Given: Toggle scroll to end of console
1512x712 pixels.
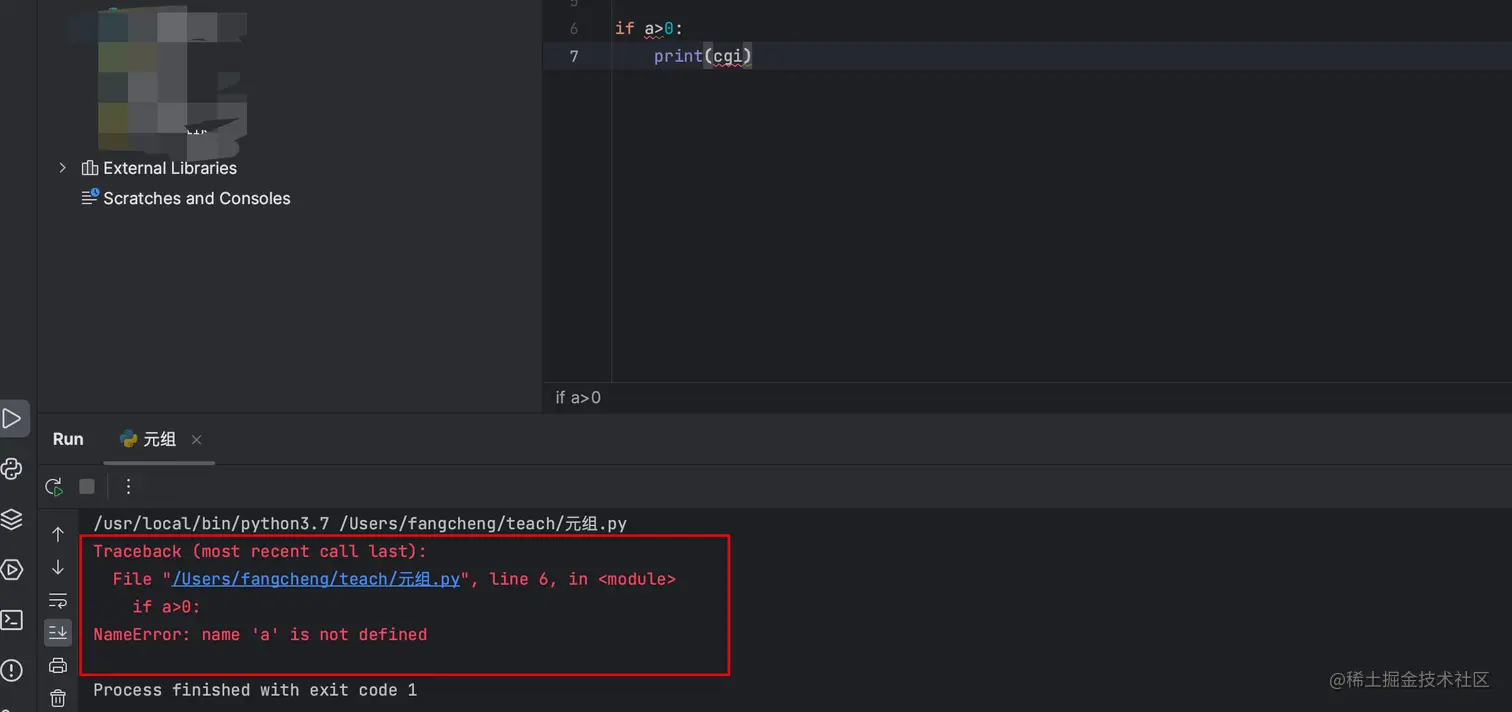Looking at the screenshot, I should (x=58, y=632).
